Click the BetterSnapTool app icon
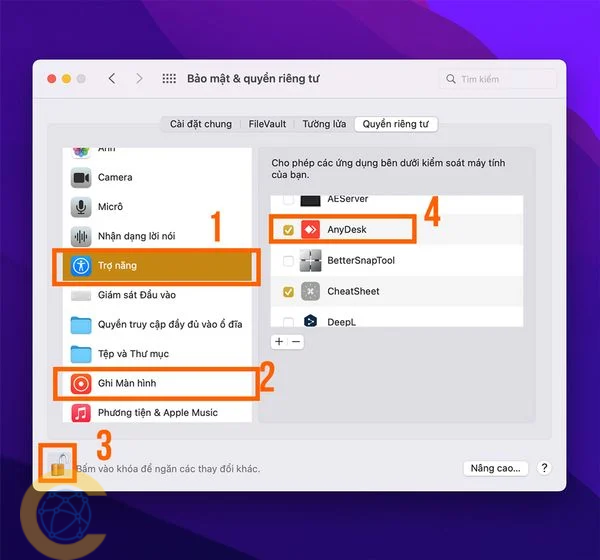Screen dimensions: 600x560 310,261
